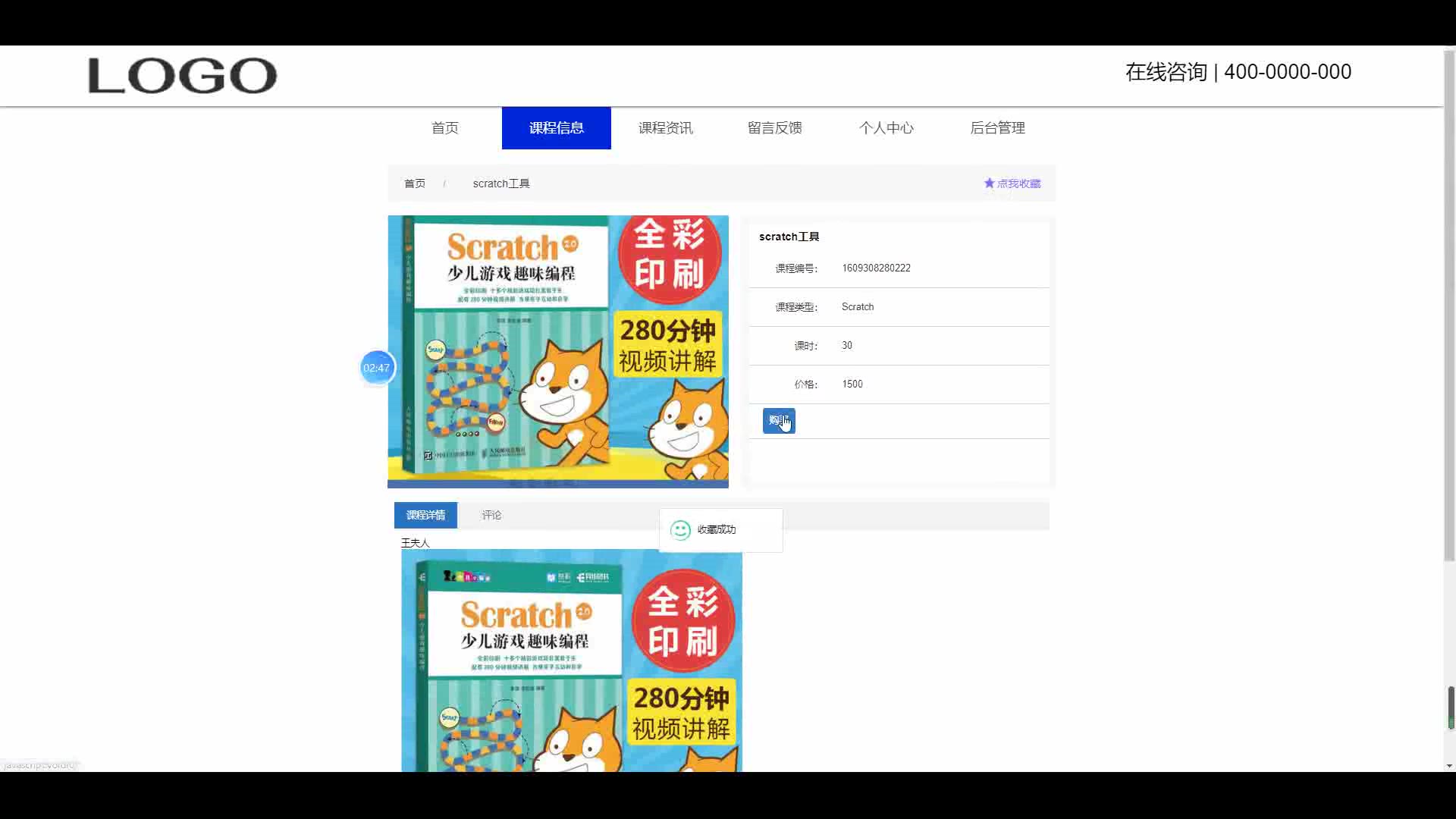Click the blue 02:47 timer circle
This screenshot has height=819, width=1456.
pyautogui.click(x=377, y=368)
